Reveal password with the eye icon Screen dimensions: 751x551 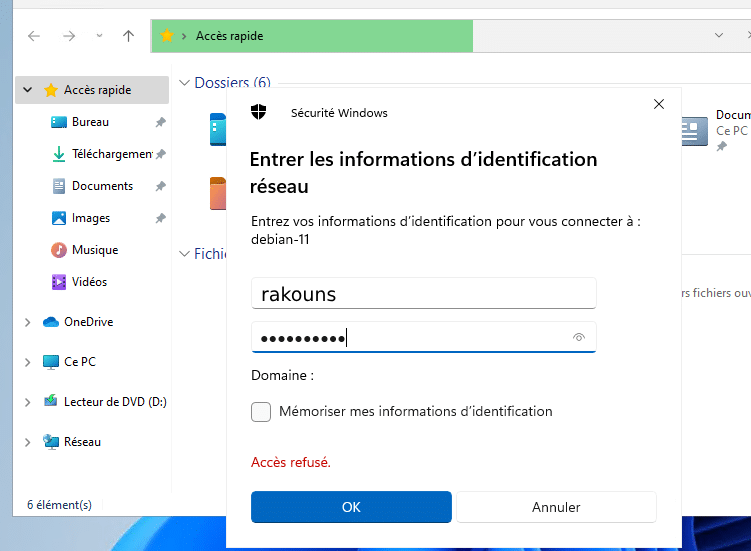pos(578,338)
